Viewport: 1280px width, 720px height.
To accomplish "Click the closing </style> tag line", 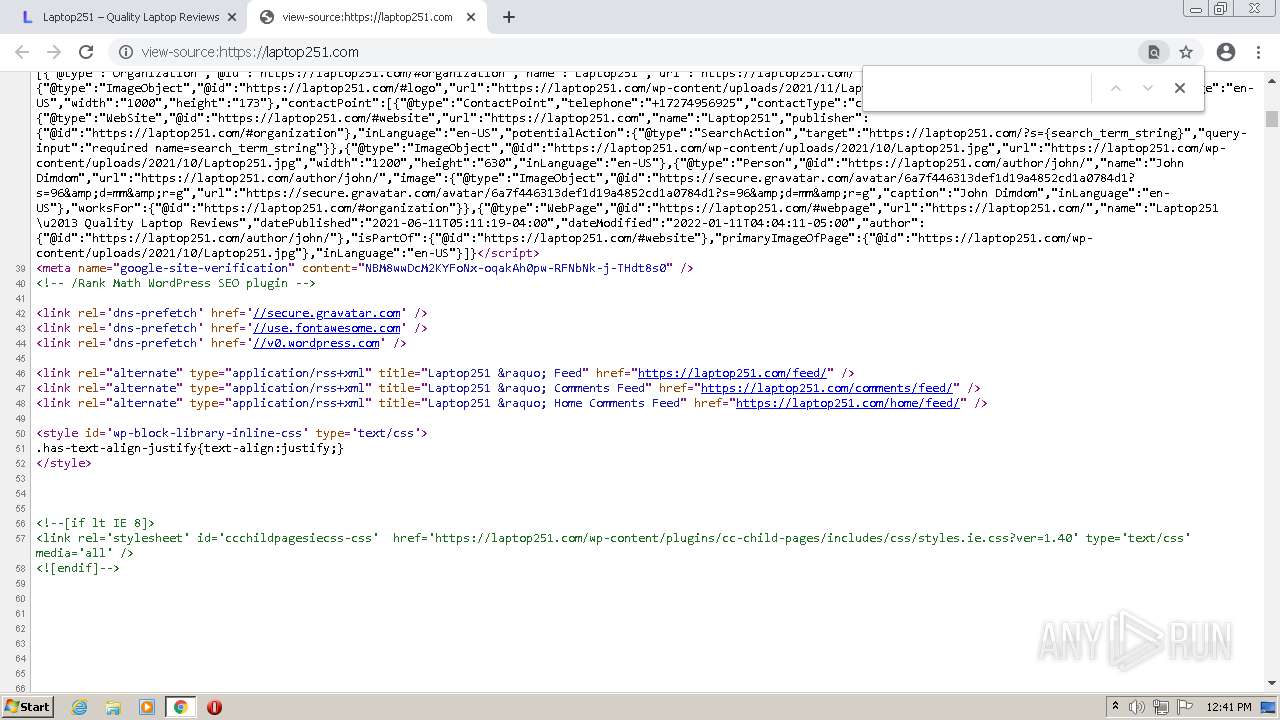I will 64,463.
